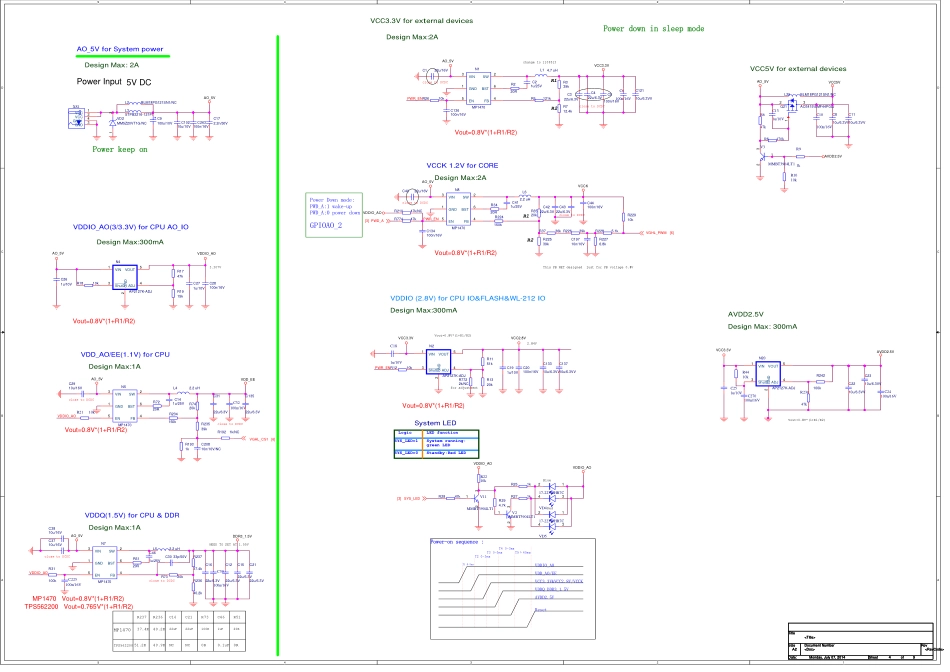Click the Power down in sleep mode label
The height and width of the screenshot is (672, 950).
[653, 29]
